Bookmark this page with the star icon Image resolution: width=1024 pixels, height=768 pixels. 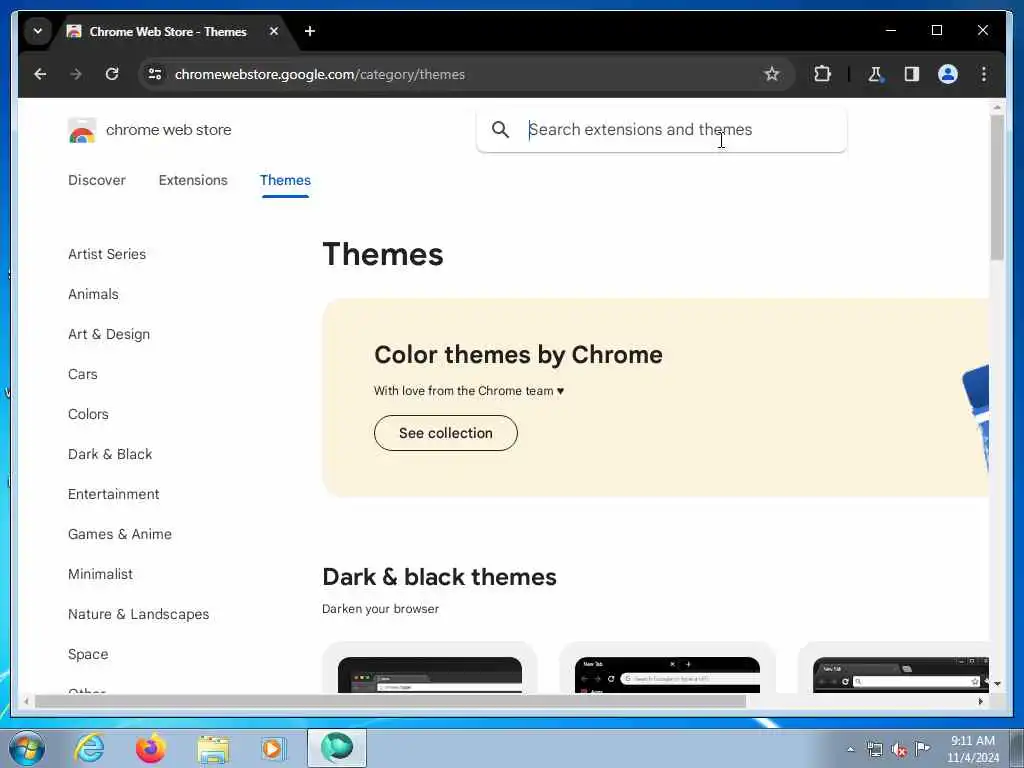(x=772, y=74)
